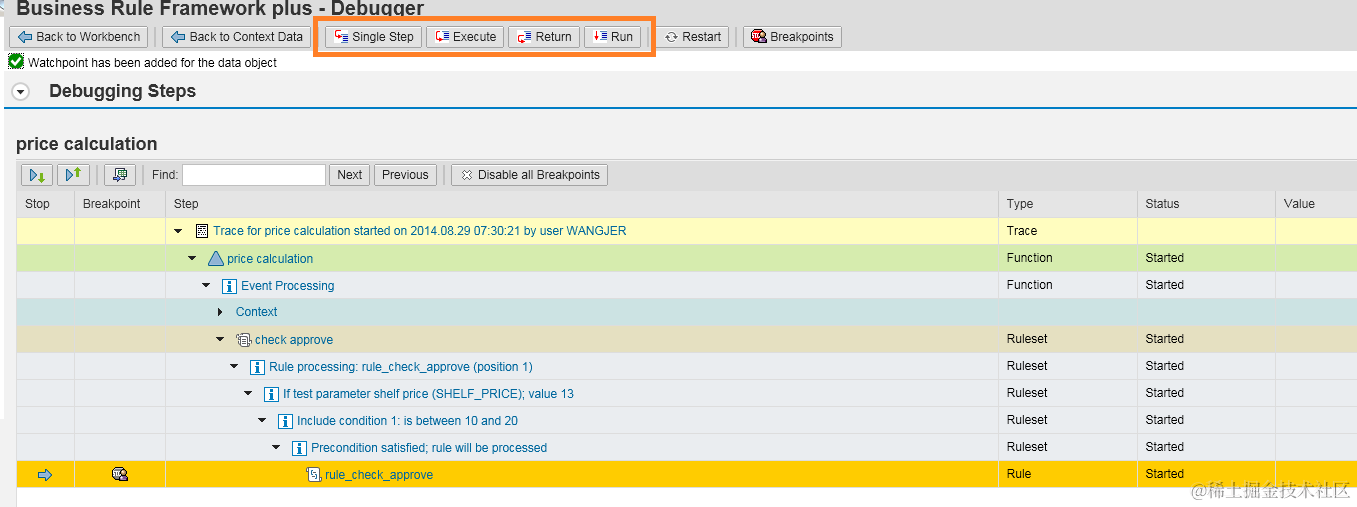Click the Value column header

(x=1316, y=204)
